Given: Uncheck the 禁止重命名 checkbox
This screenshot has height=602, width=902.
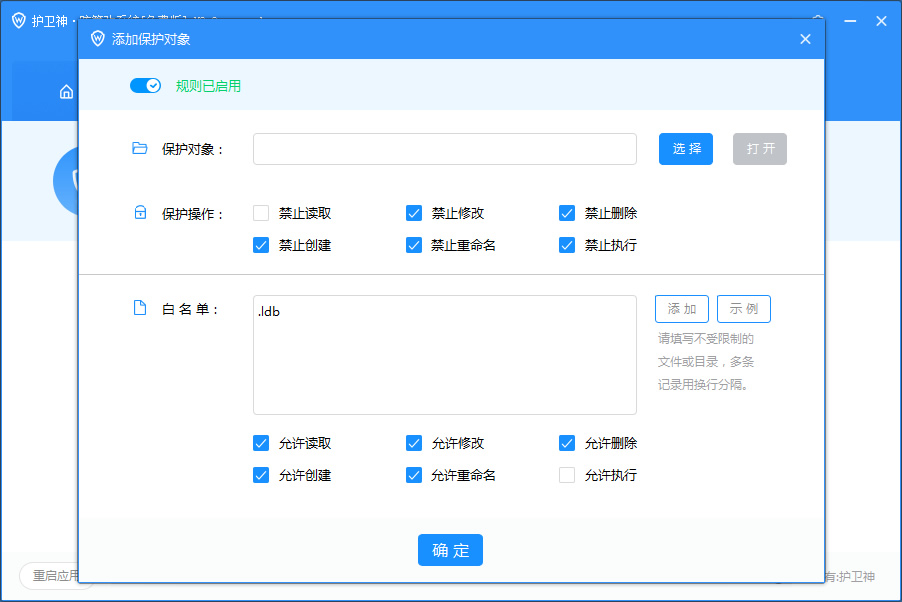Looking at the screenshot, I should [x=414, y=244].
